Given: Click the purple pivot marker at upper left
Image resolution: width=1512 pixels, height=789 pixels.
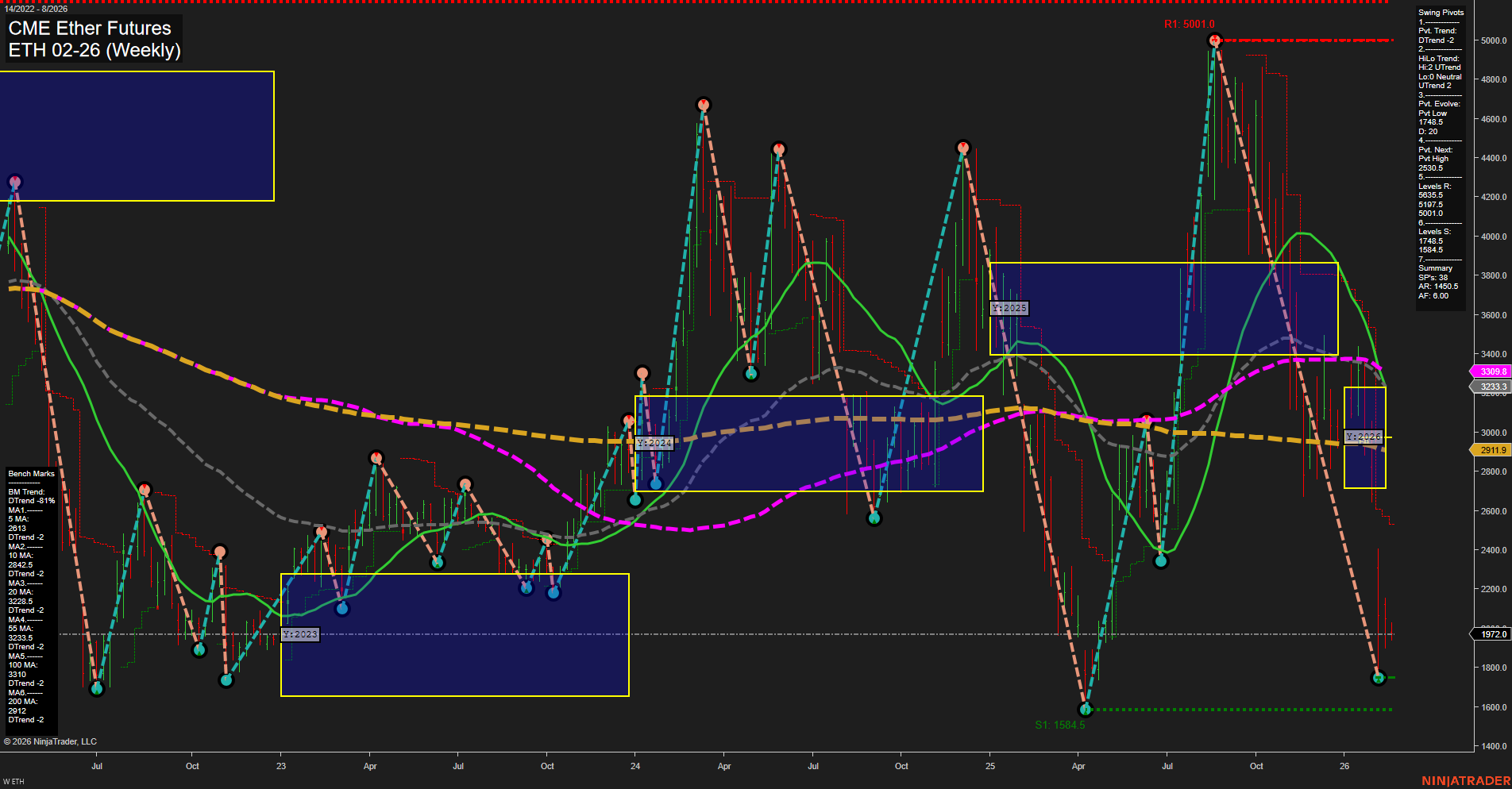Looking at the screenshot, I should [x=14, y=181].
